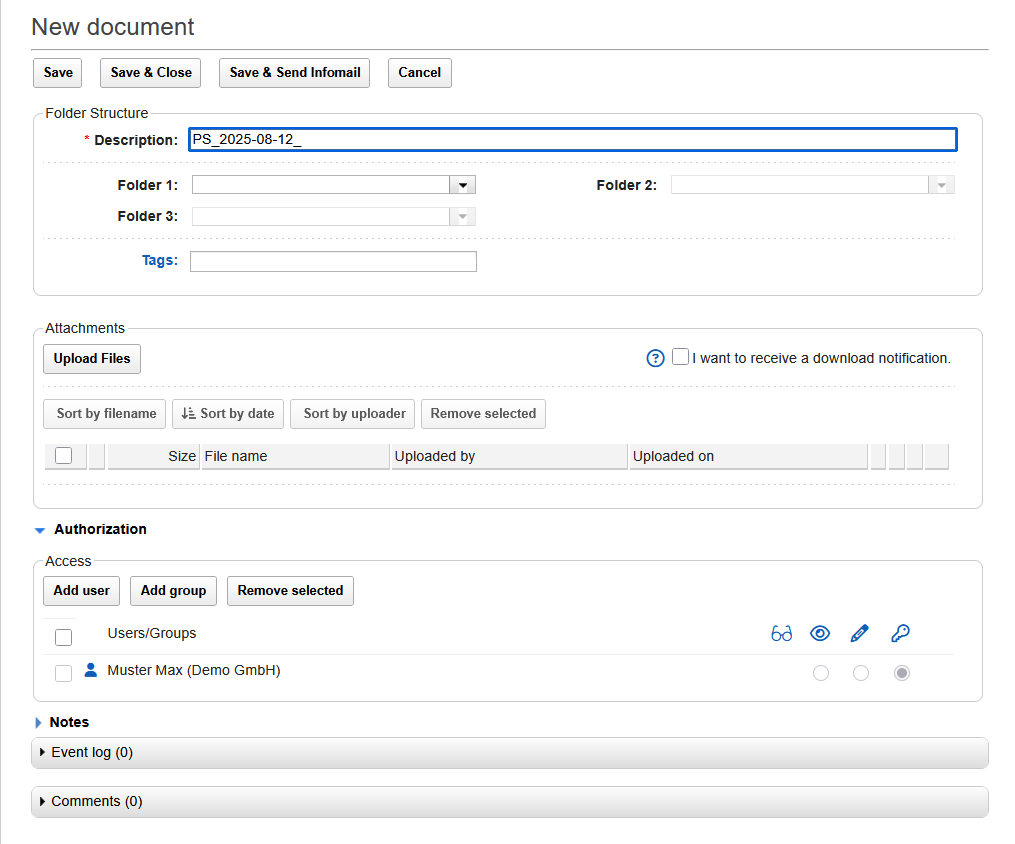Screen dimensions: 1015x844
Task: Click the pencil edit-permission icon
Action: 859,633
